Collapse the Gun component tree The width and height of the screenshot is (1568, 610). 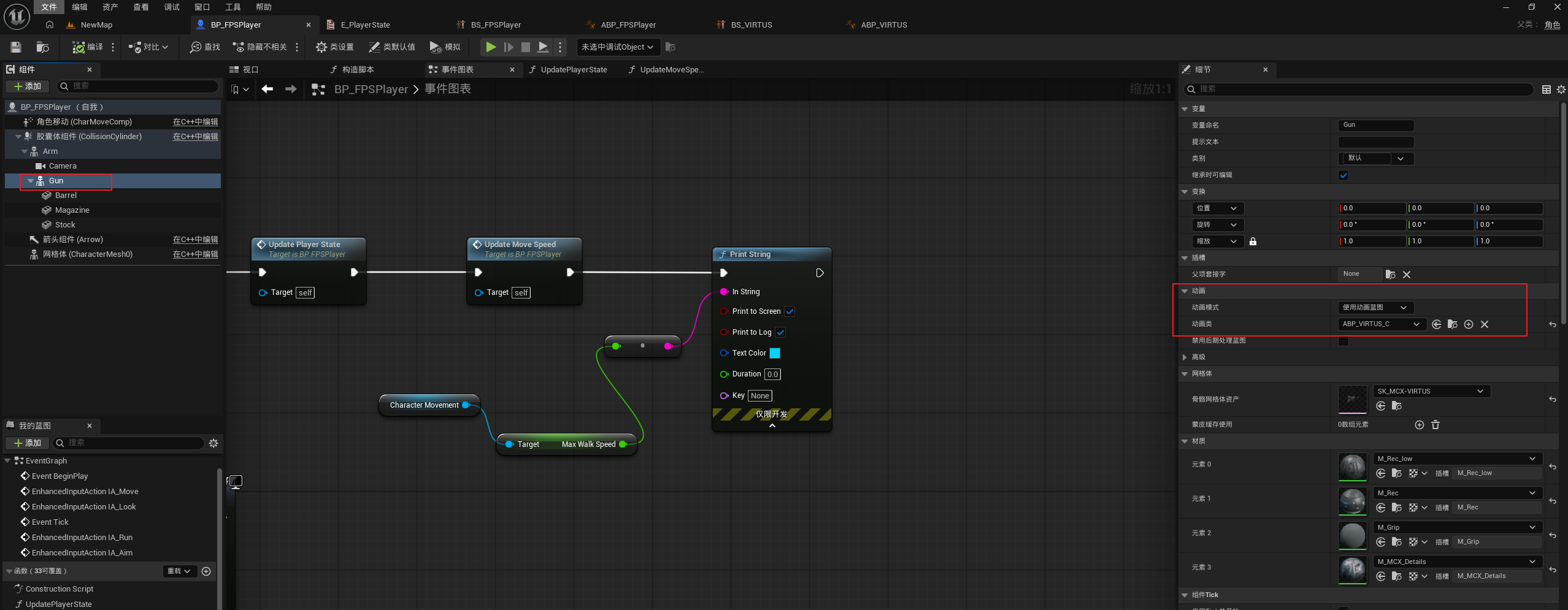coord(31,181)
